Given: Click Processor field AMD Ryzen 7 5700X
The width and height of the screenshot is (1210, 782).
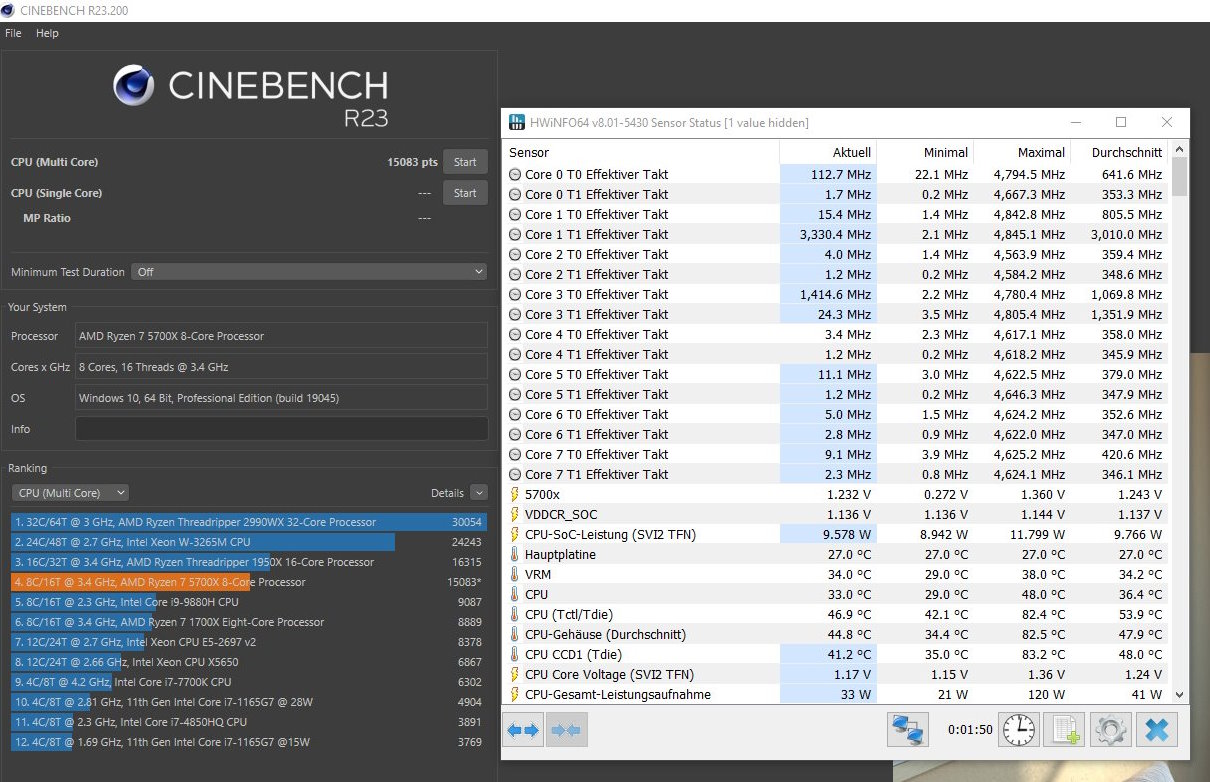Looking at the screenshot, I should [x=281, y=336].
